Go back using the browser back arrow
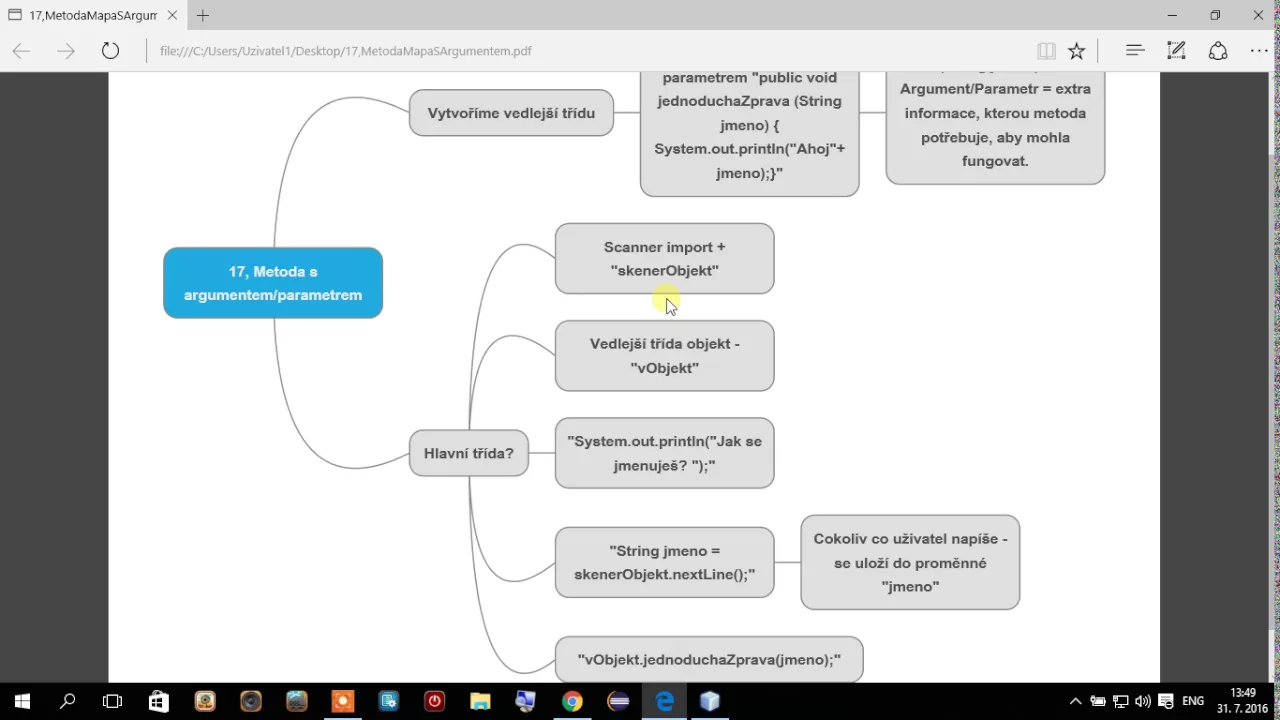 pyautogui.click(x=21, y=51)
